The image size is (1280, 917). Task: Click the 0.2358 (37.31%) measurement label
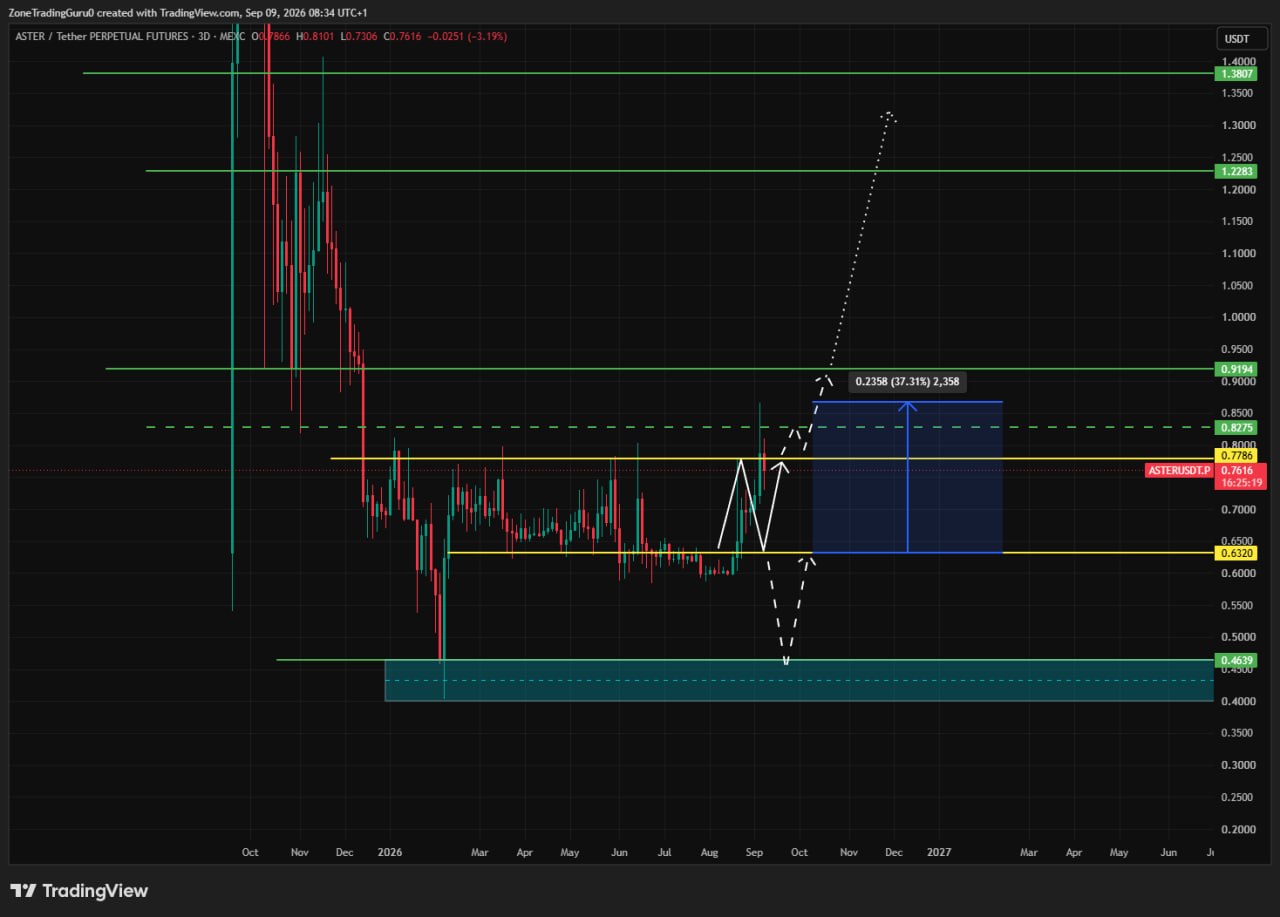(x=909, y=381)
